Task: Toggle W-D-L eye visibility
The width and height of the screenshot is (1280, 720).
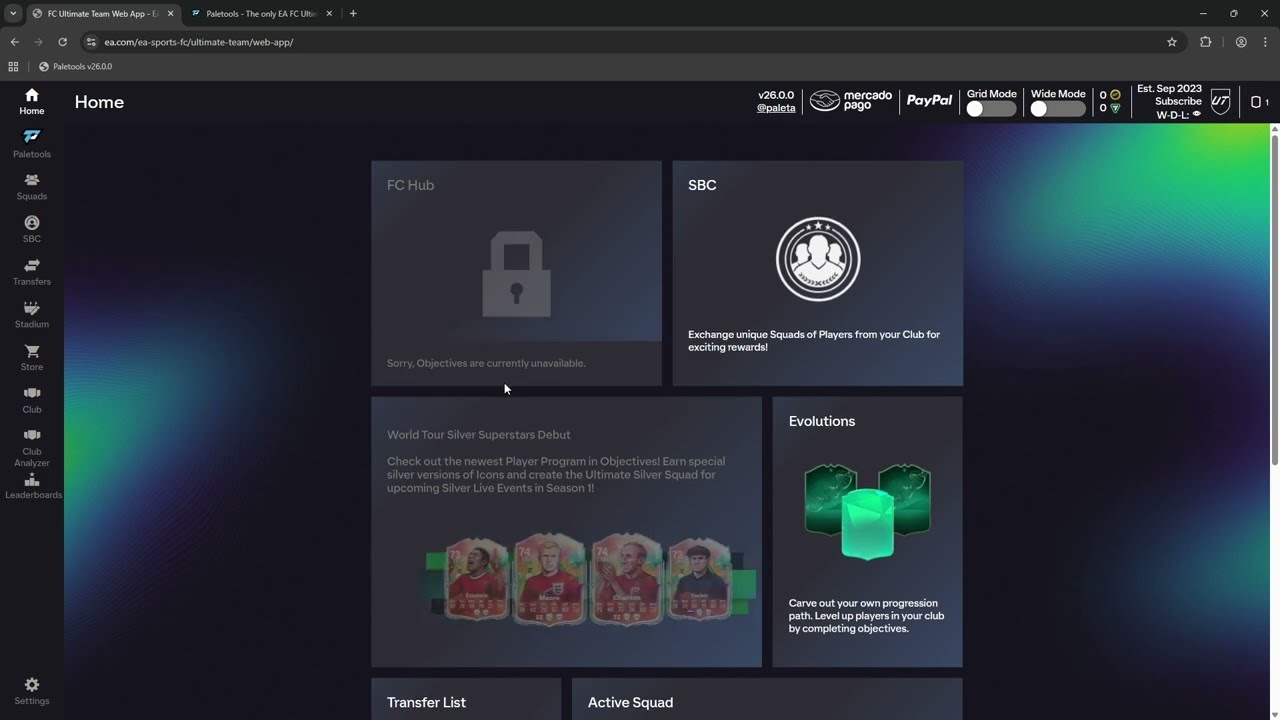Action: coord(1196,114)
